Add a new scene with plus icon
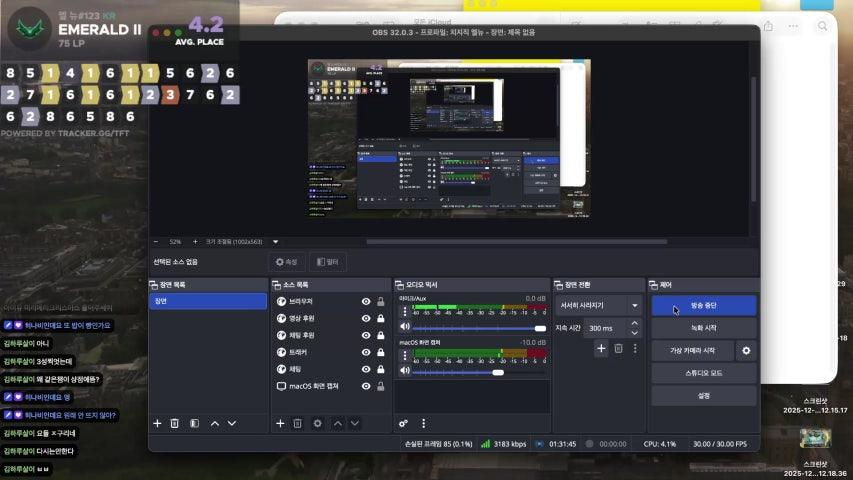 157,423
